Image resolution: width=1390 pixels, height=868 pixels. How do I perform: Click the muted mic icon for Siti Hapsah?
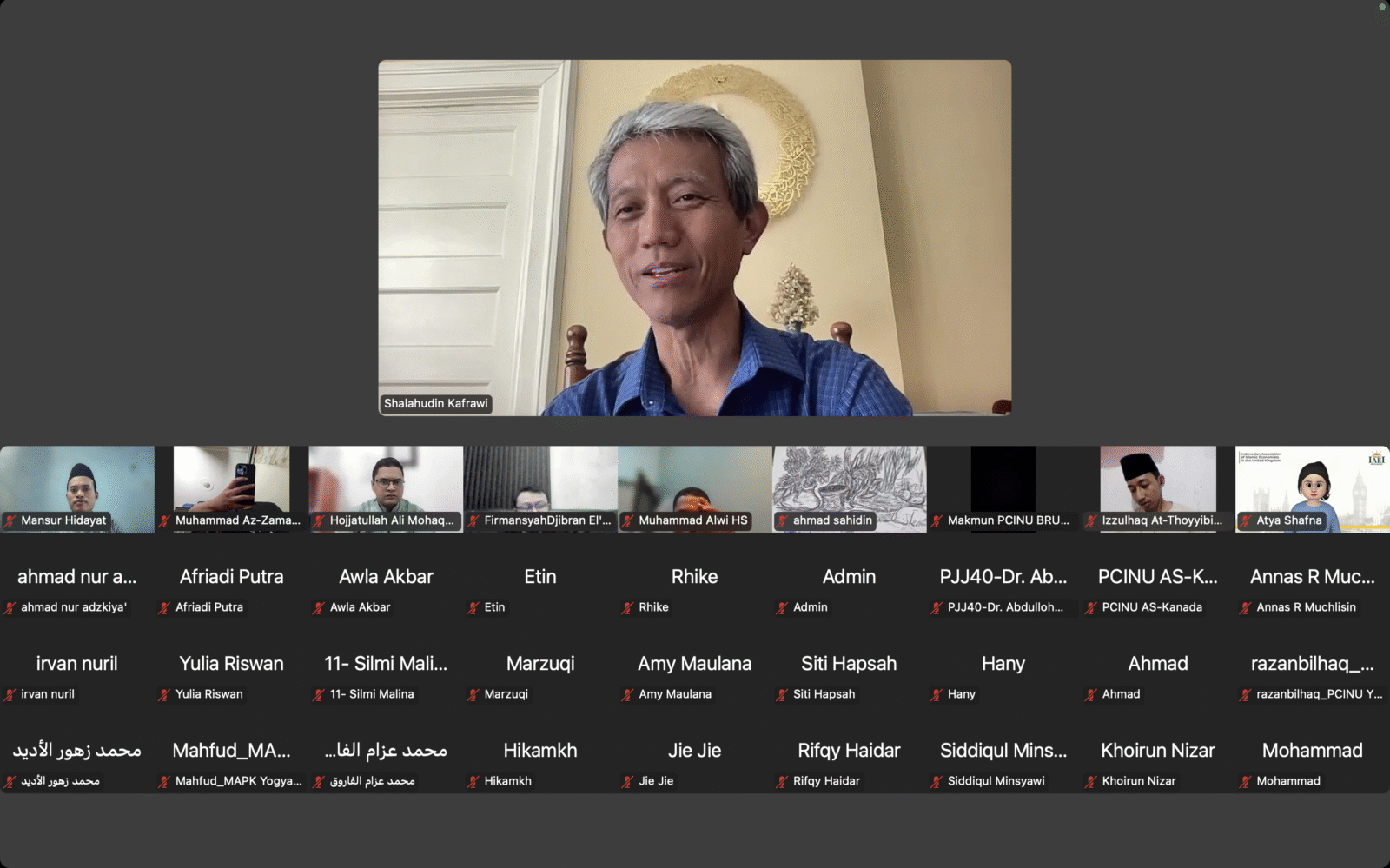click(x=782, y=695)
